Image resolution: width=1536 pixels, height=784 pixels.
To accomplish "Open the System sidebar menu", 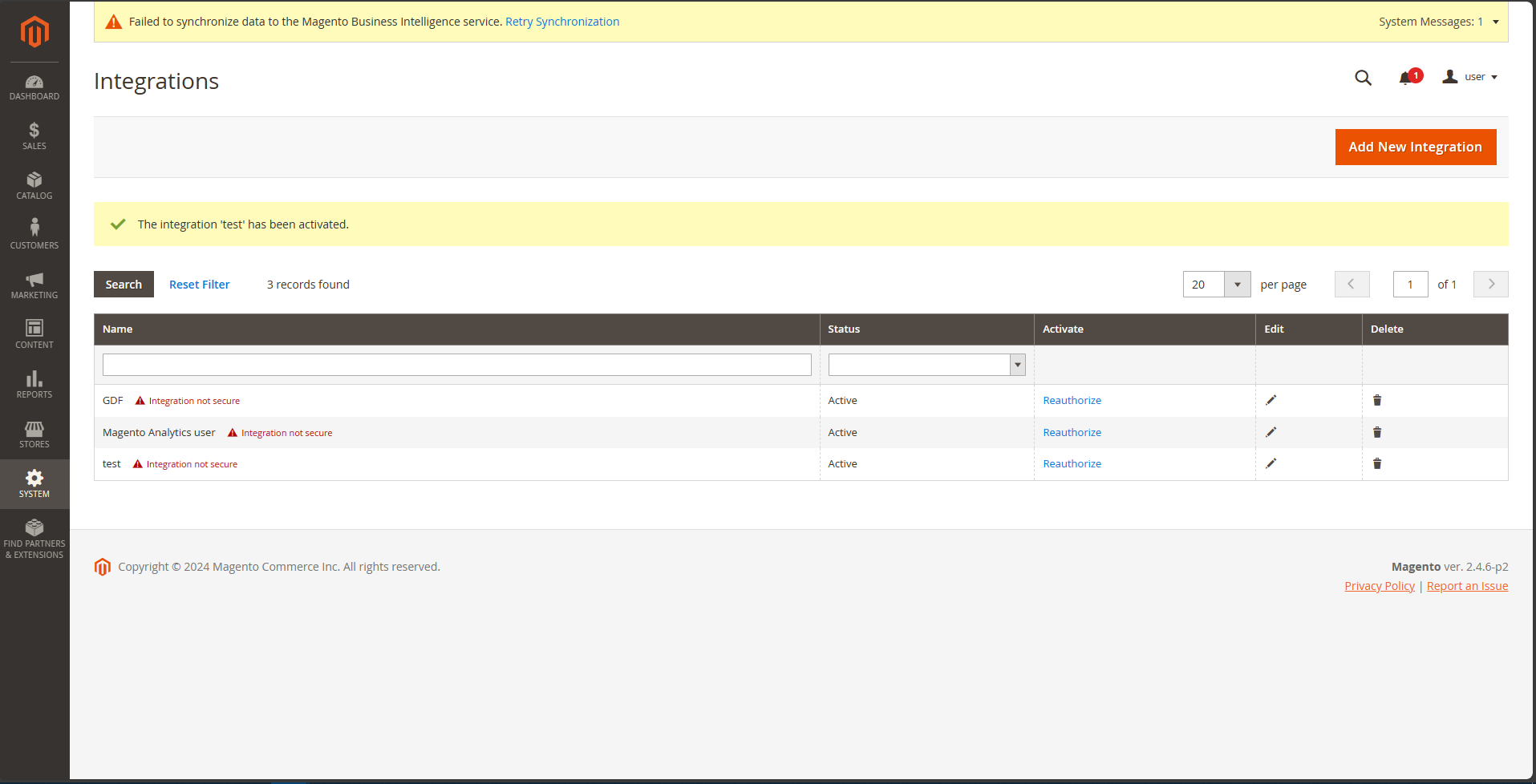I will point(34,483).
